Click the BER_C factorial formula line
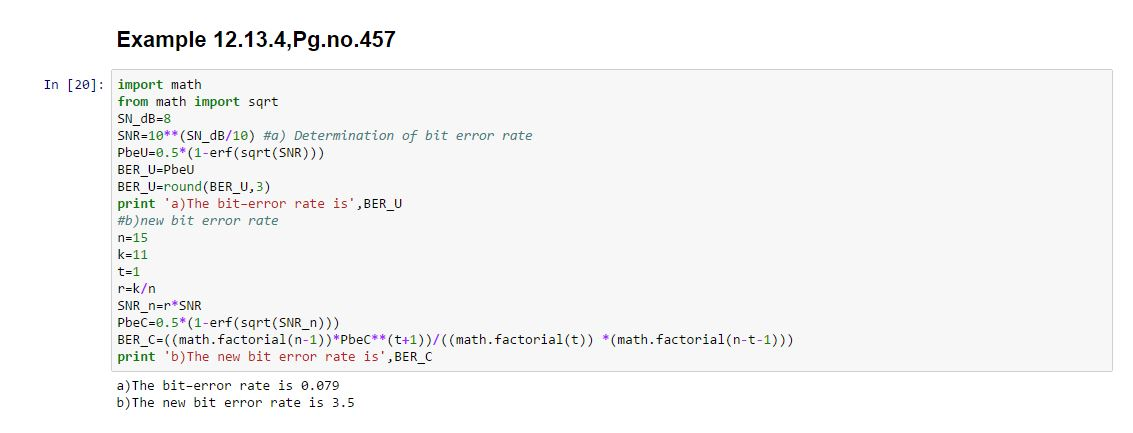 click(455, 340)
